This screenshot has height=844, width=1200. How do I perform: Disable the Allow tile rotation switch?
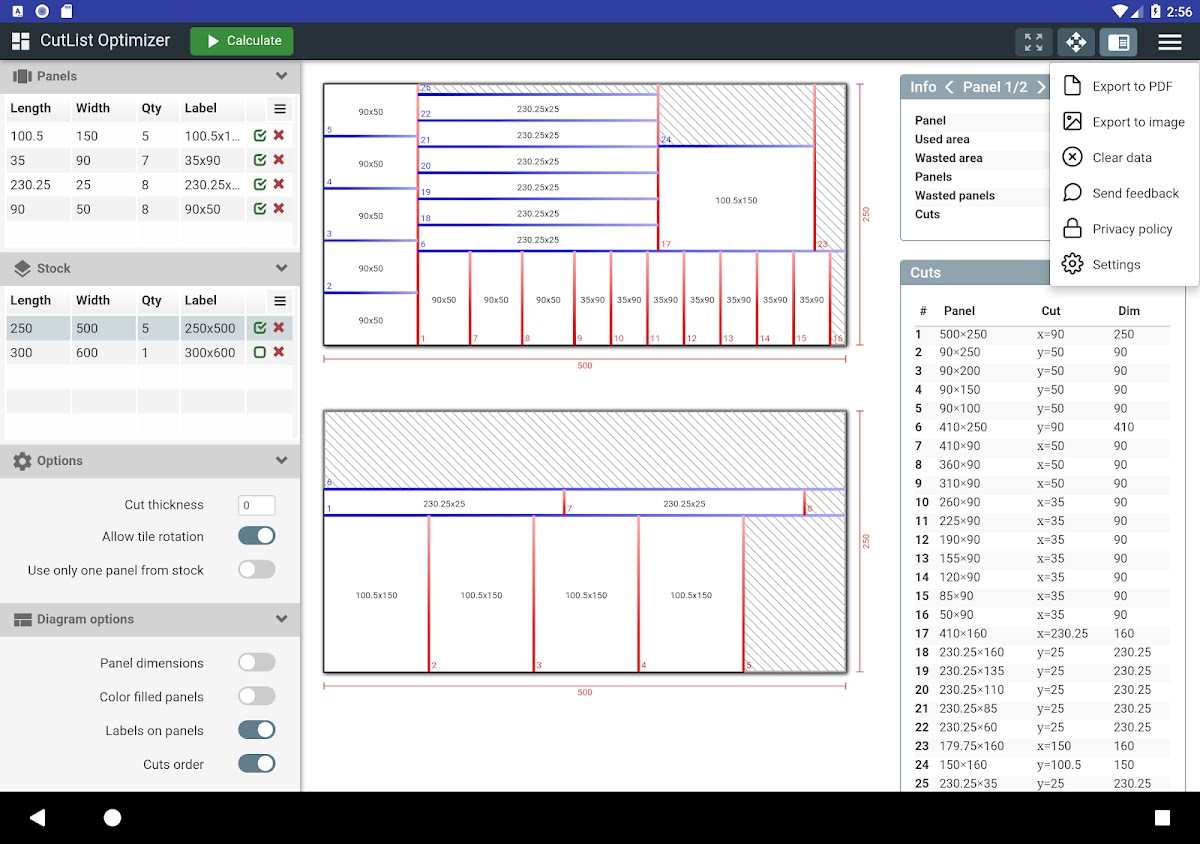click(x=257, y=536)
